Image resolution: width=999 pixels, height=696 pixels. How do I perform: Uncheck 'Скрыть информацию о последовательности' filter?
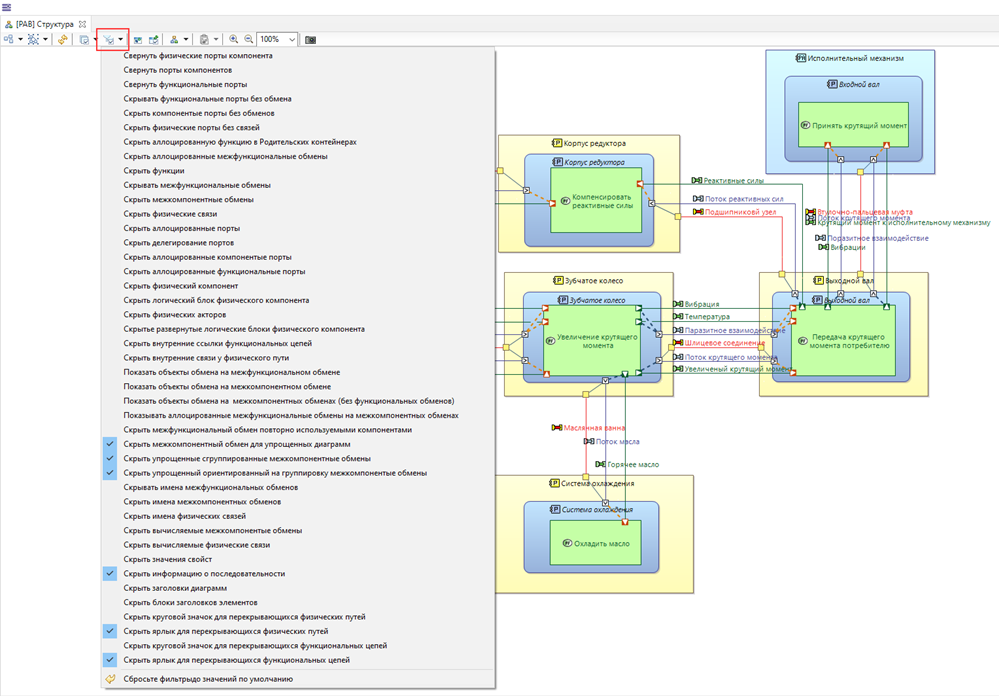coord(204,574)
